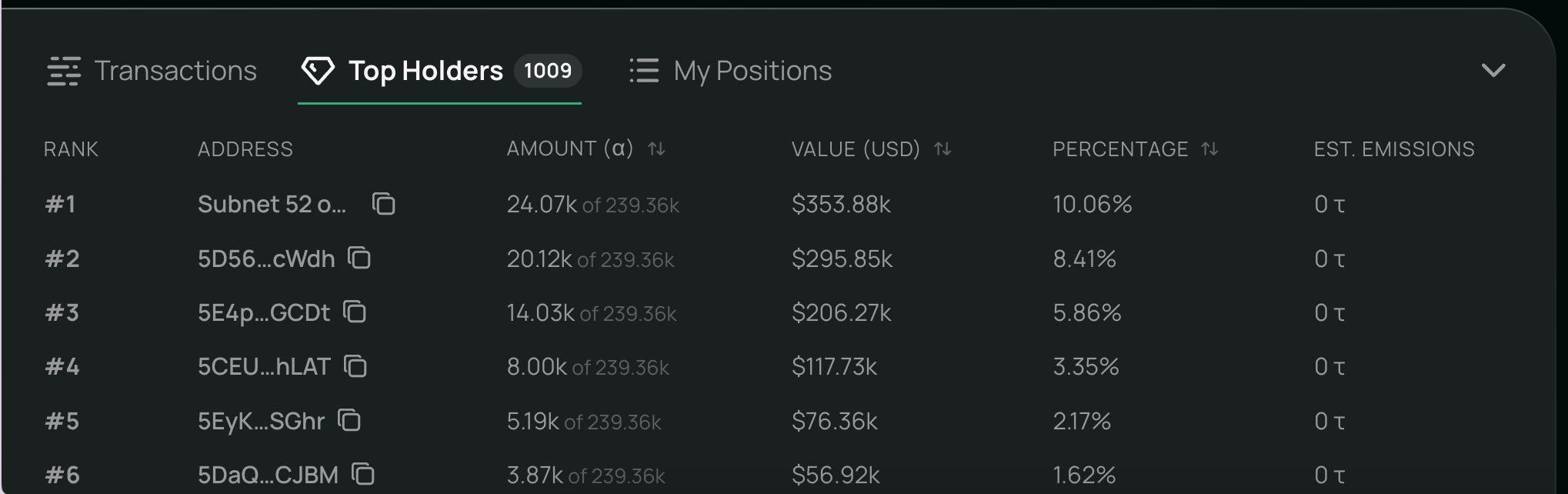Open the Subnet 52 owner address link
1568x494 pixels.
[x=272, y=204]
